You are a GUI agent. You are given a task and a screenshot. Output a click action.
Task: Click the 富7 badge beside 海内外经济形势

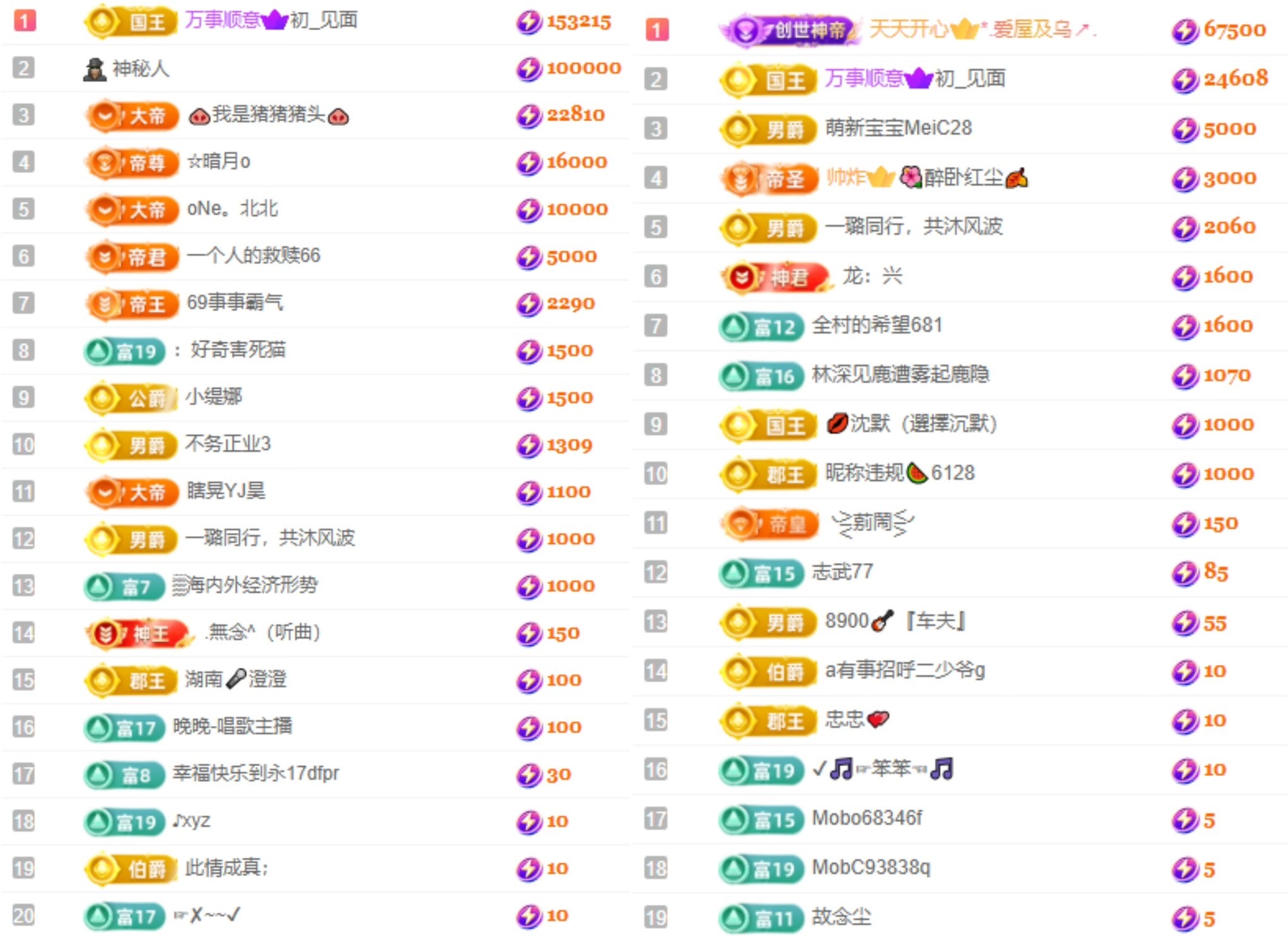[x=124, y=587]
